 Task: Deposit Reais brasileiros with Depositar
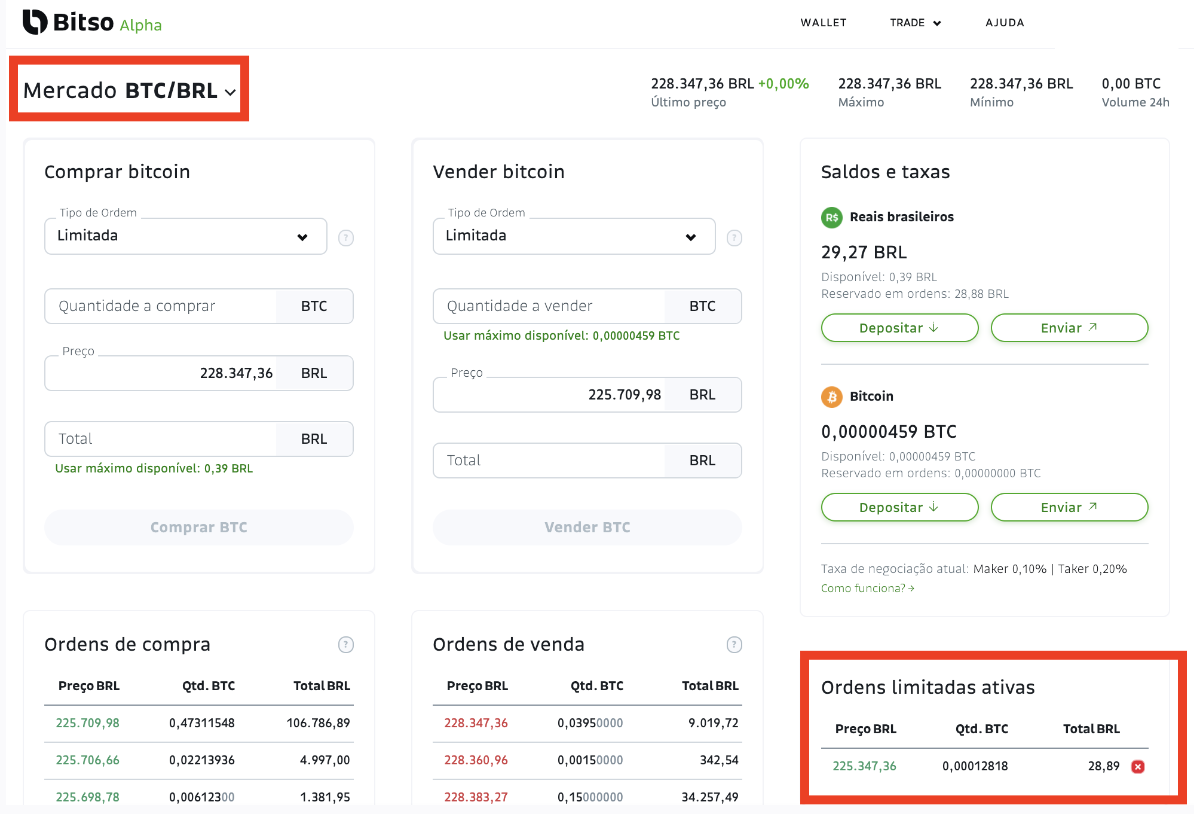[x=899, y=328]
